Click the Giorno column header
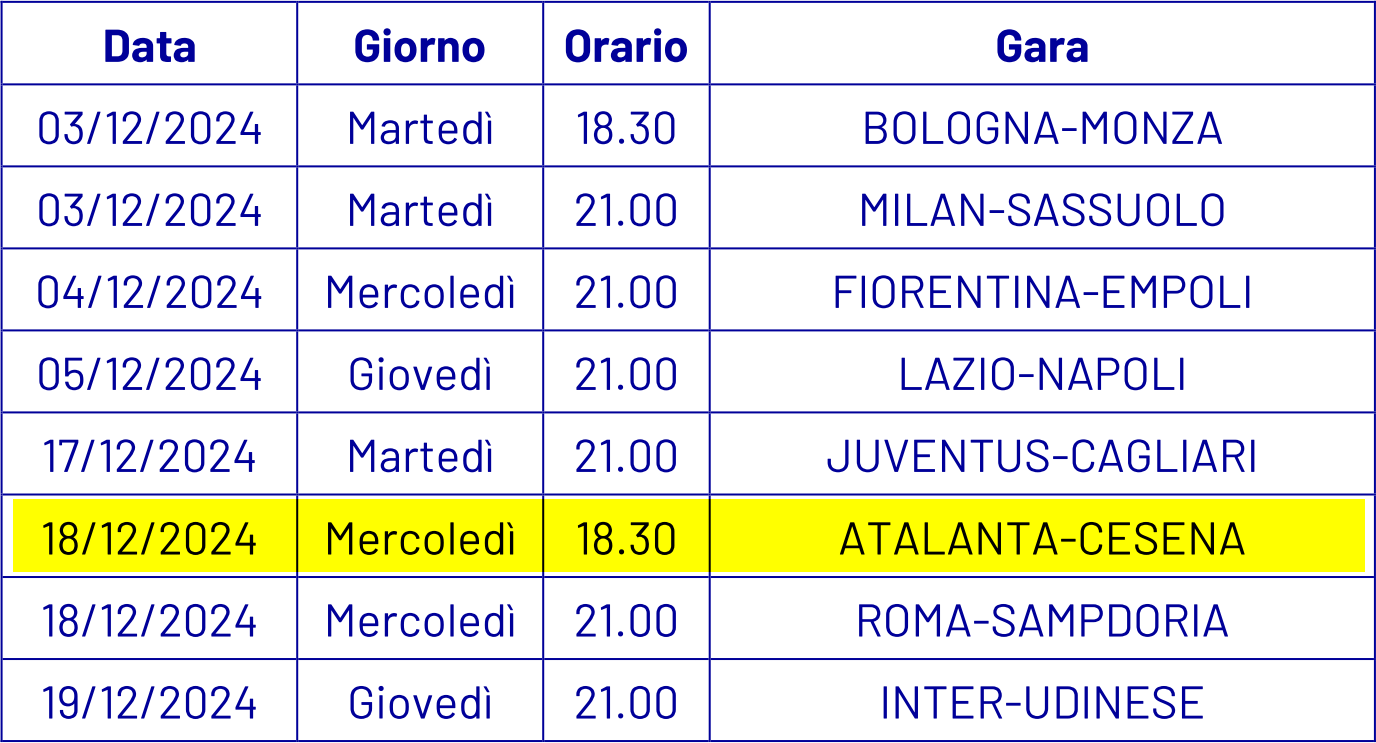The width and height of the screenshot is (1376, 743). click(420, 46)
